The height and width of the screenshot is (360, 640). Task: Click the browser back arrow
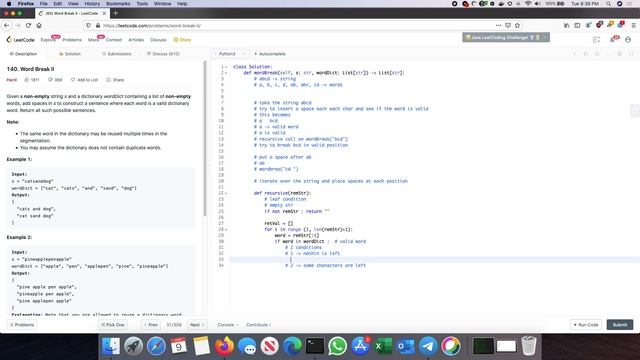pos(7,25)
